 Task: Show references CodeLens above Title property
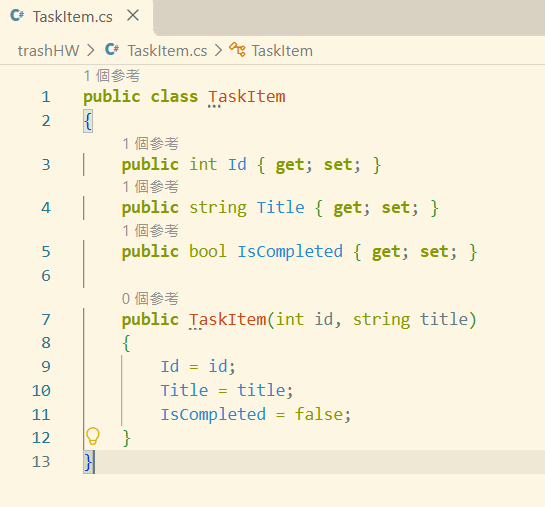click(x=151, y=187)
